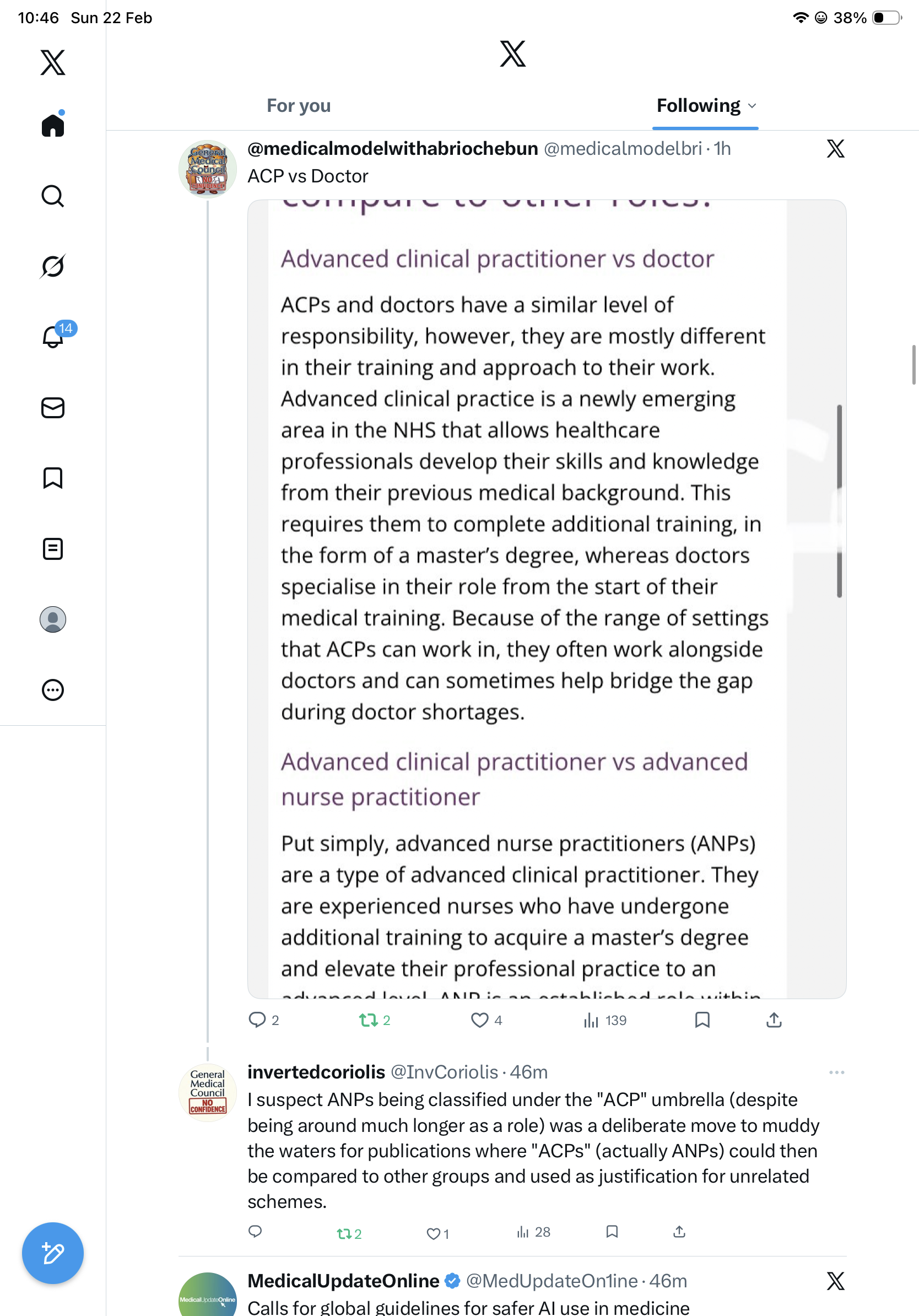
Task: Open Bookmarks in the sidebar
Action: [x=53, y=478]
